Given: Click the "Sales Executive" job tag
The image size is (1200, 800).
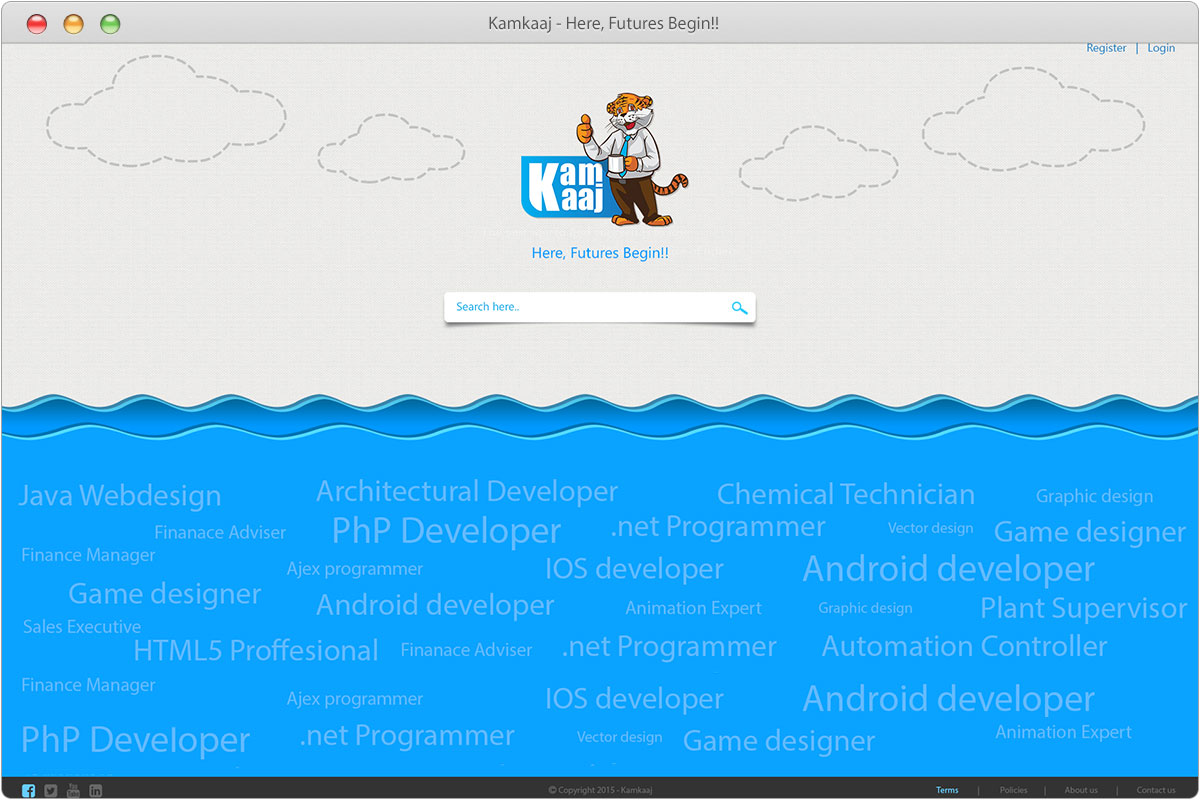Looking at the screenshot, I should [x=82, y=627].
